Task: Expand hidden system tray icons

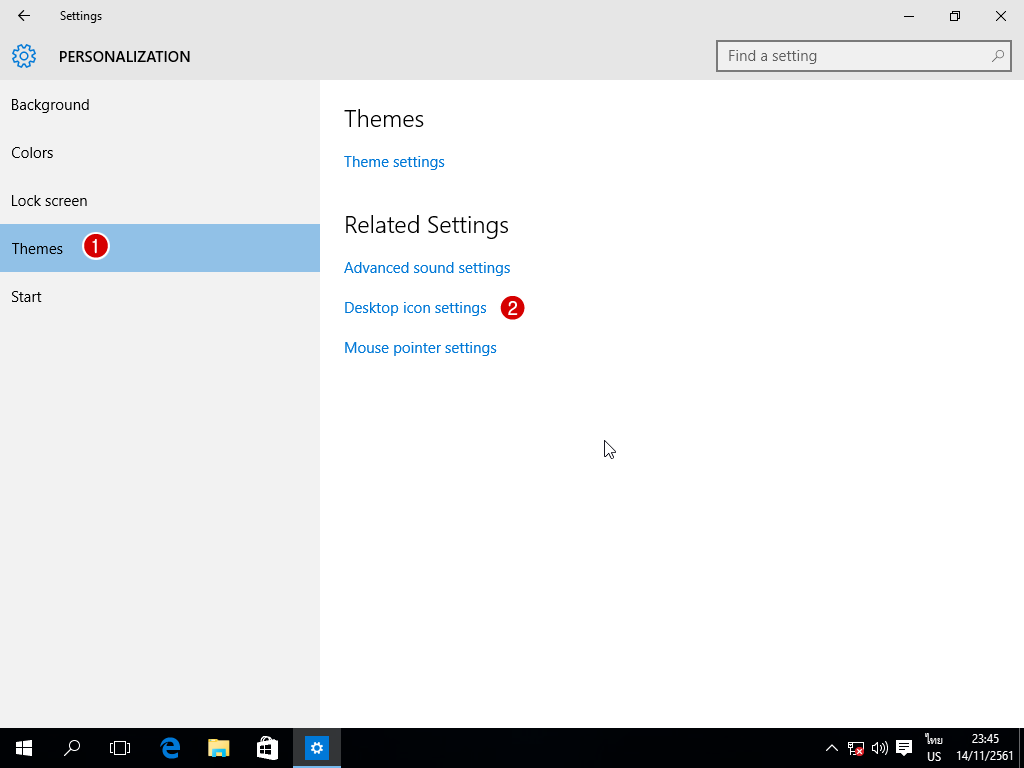Action: pyautogui.click(x=831, y=747)
